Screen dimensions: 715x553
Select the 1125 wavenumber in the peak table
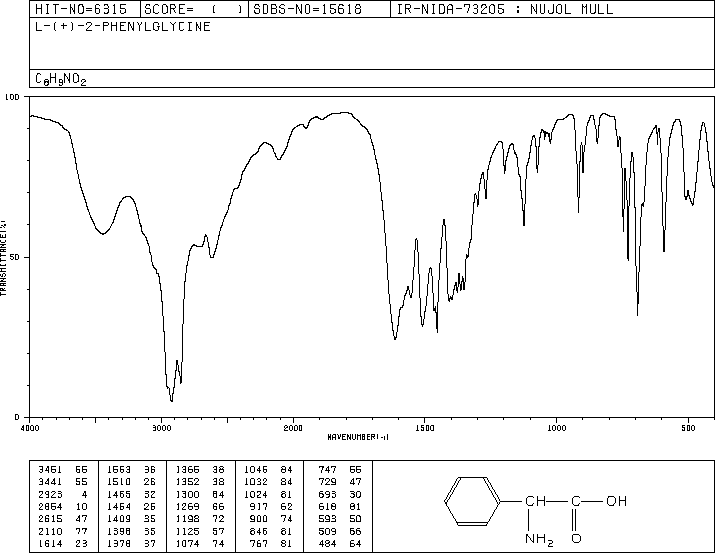tap(187, 532)
